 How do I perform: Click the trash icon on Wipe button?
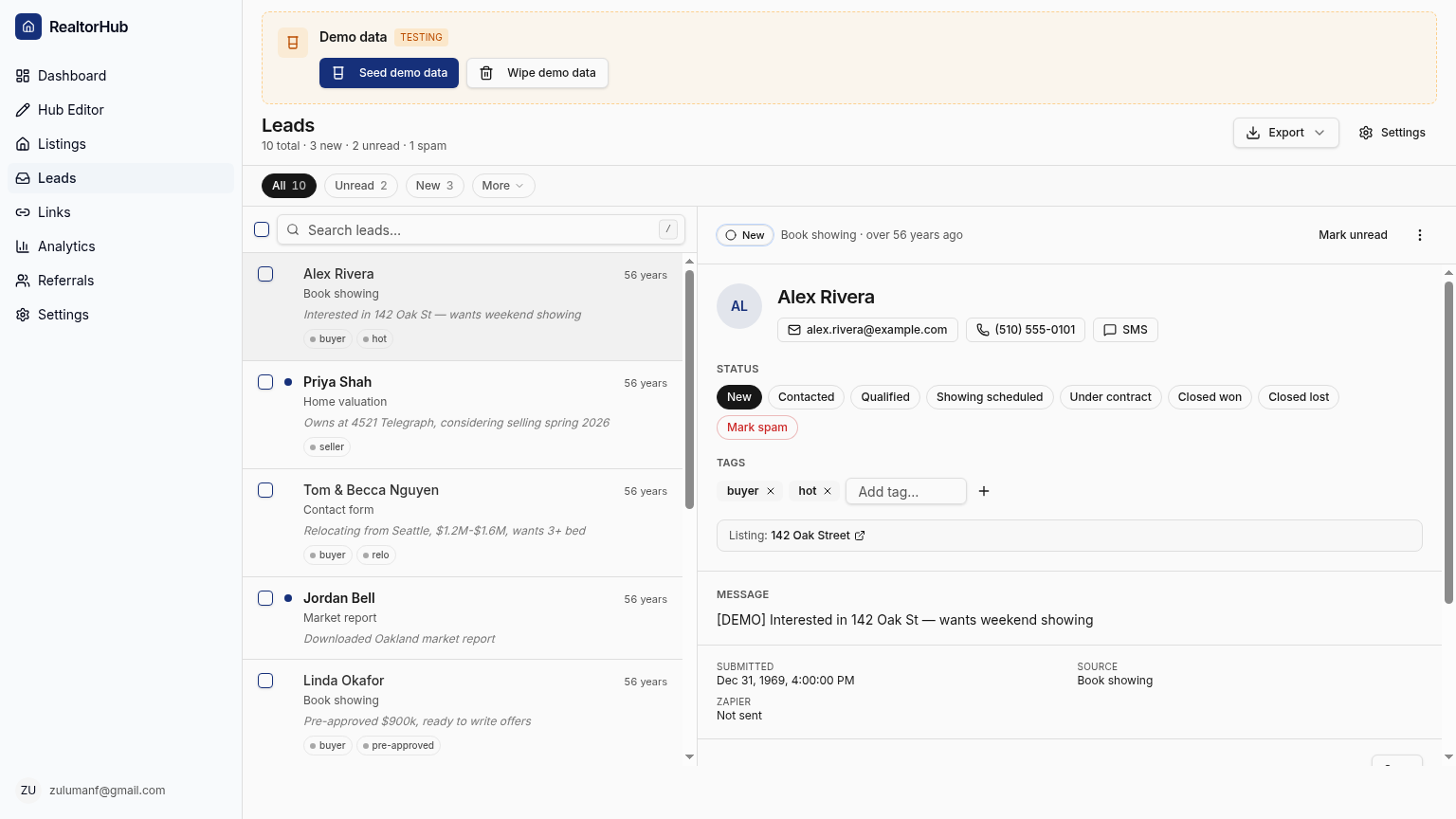click(486, 73)
